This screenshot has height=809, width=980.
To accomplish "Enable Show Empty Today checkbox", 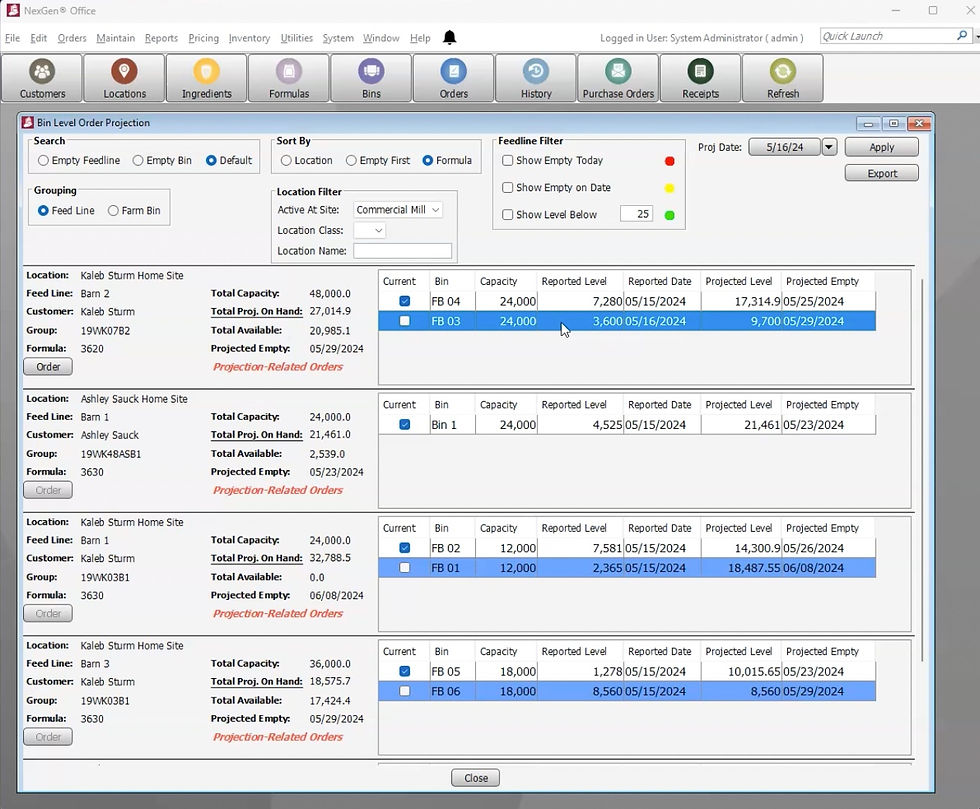I will pyautogui.click(x=508, y=161).
